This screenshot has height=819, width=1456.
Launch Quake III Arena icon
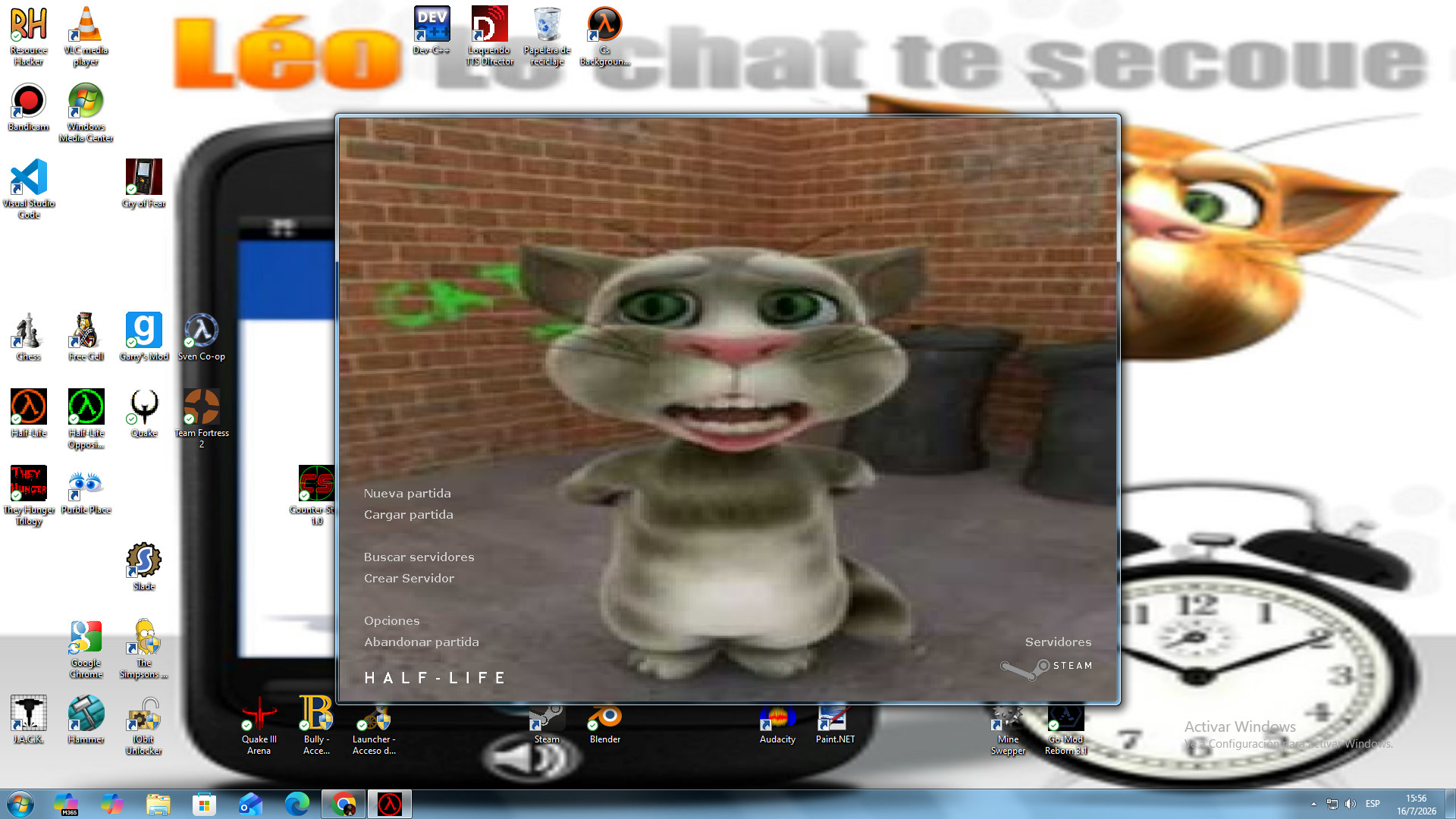[259, 725]
